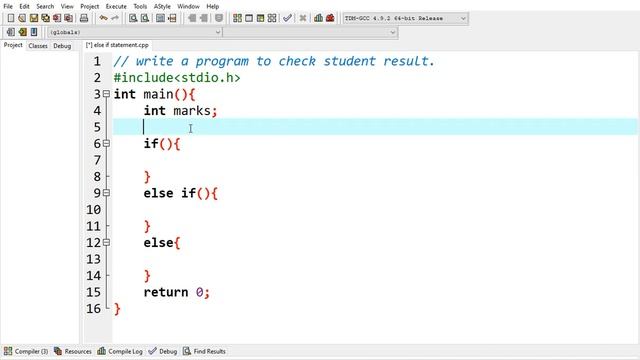Click the Toggle bookmarks yellow arrow icon
Image resolution: width=640 pixels, height=360 pixels.
click(x=22, y=32)
